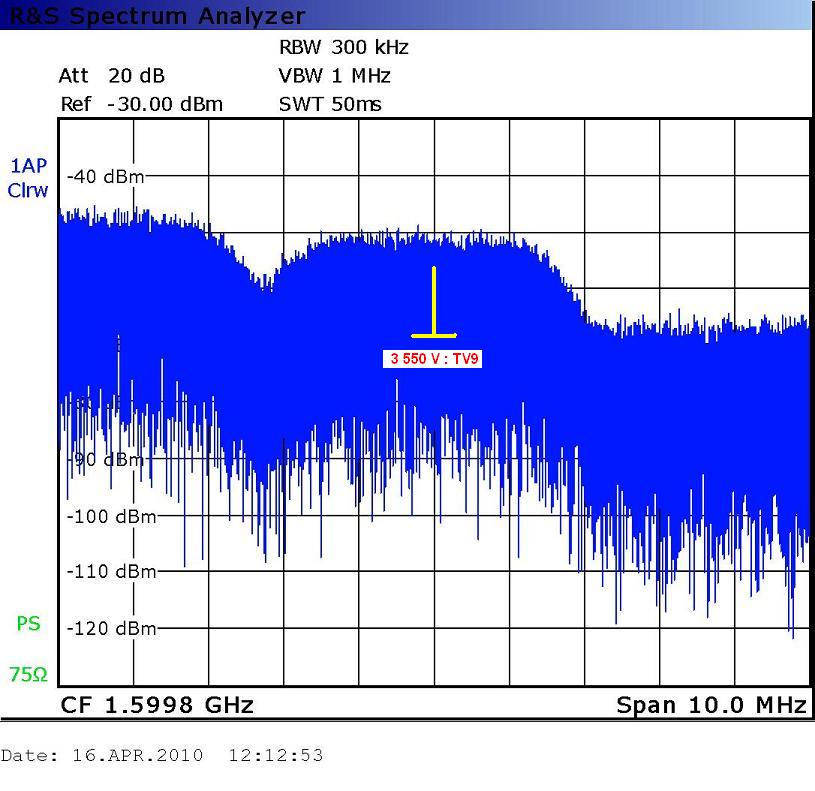Click the R&S Spectrum Analyzer title bar

point(153,15)
